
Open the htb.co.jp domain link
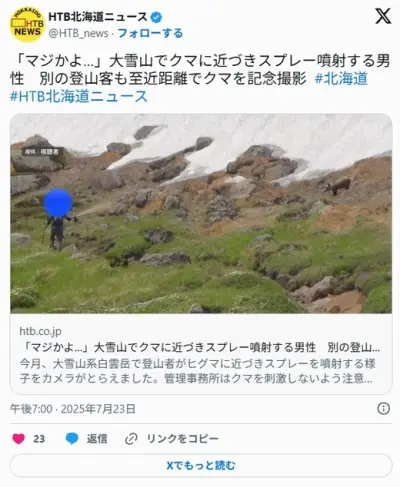pos(40,331)
